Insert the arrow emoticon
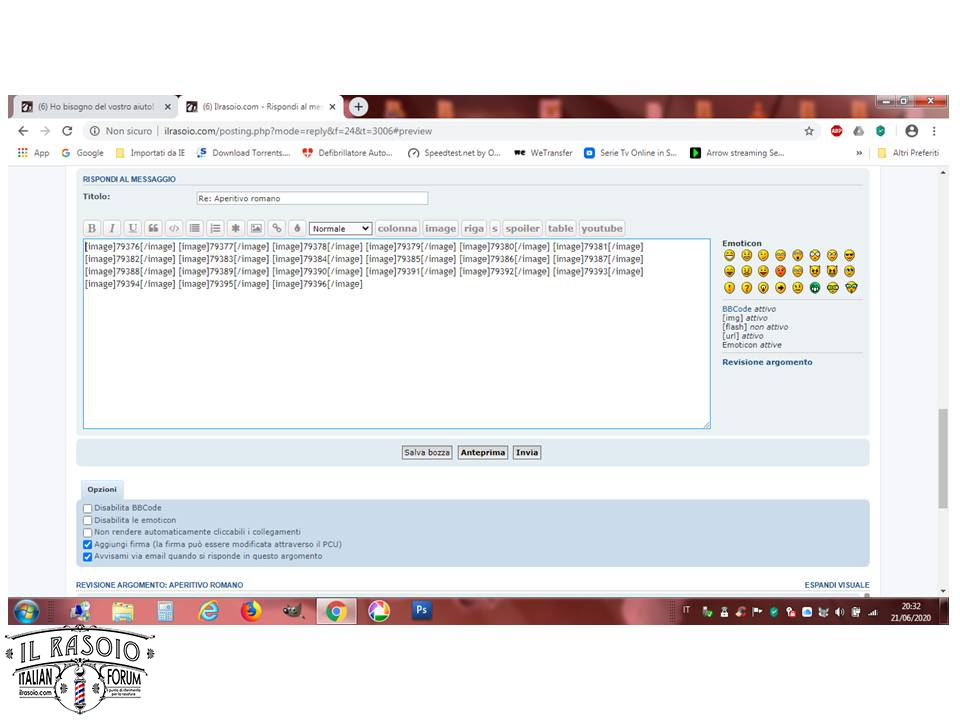Viewport: 960px width, 720px height. 781,288
